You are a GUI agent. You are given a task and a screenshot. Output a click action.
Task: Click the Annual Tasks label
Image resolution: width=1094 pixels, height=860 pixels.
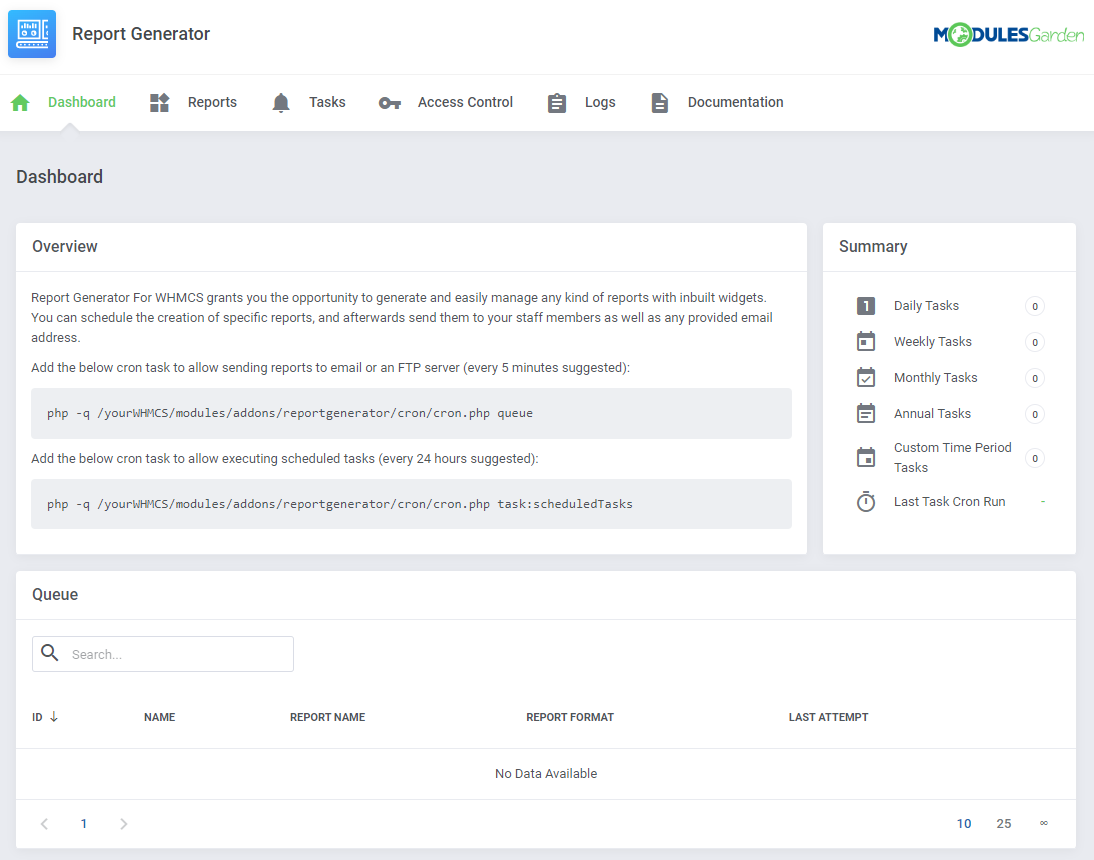[x=932, y=413]
